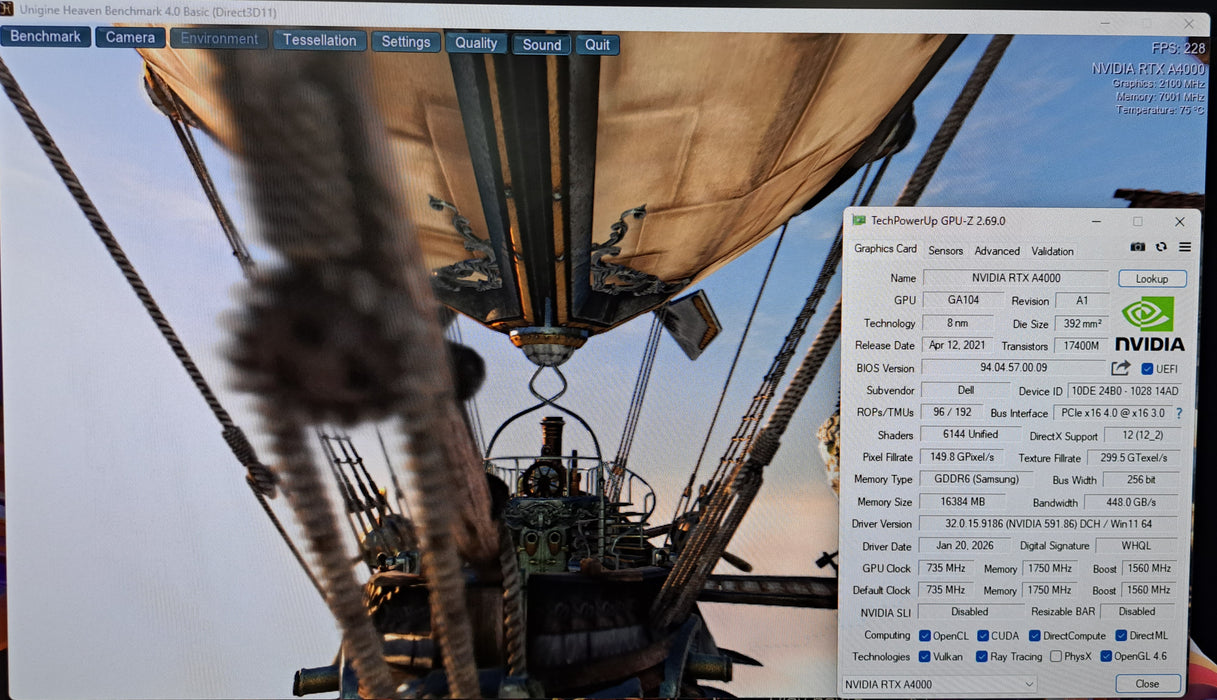Click the Lookup button
The image size is (1217, 700).
pyautogui.click(x=1152, y=279)
